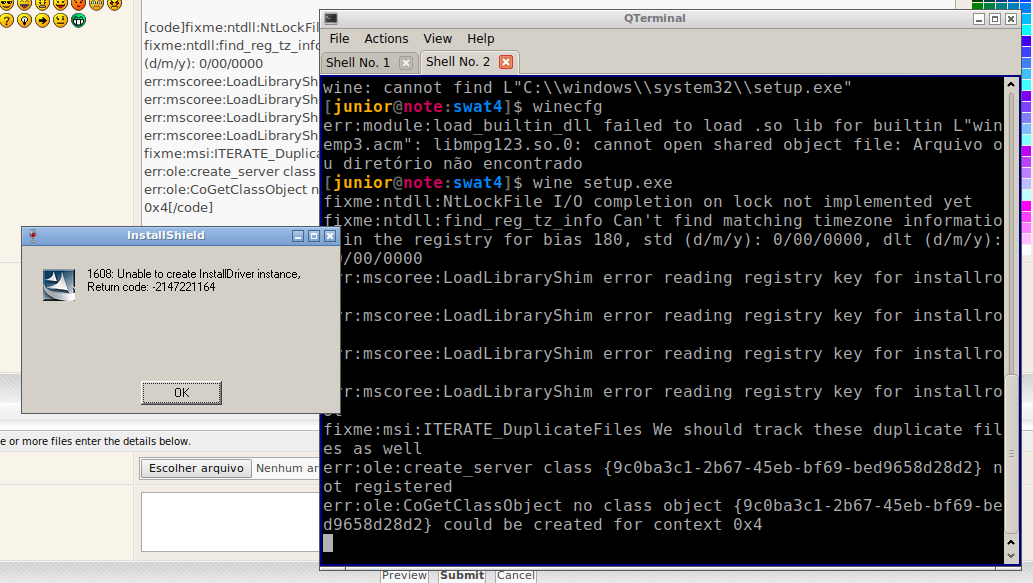Viewport: 1033px width, 583px height.
Task: Close the QTerminal window
Action: (1011, 19)
